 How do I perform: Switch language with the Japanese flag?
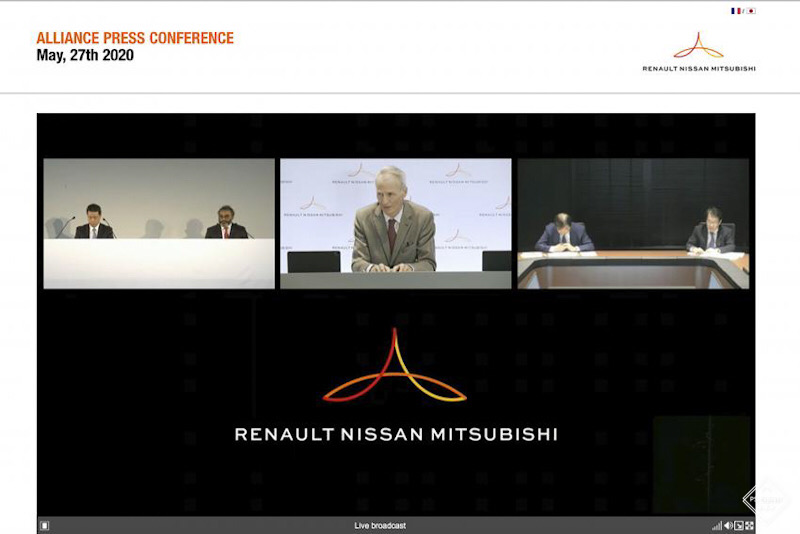tap(750, 11)
